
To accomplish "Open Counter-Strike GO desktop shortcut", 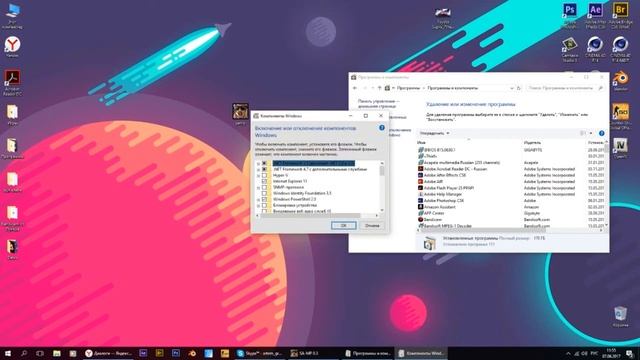I will [x=620, y=117].
